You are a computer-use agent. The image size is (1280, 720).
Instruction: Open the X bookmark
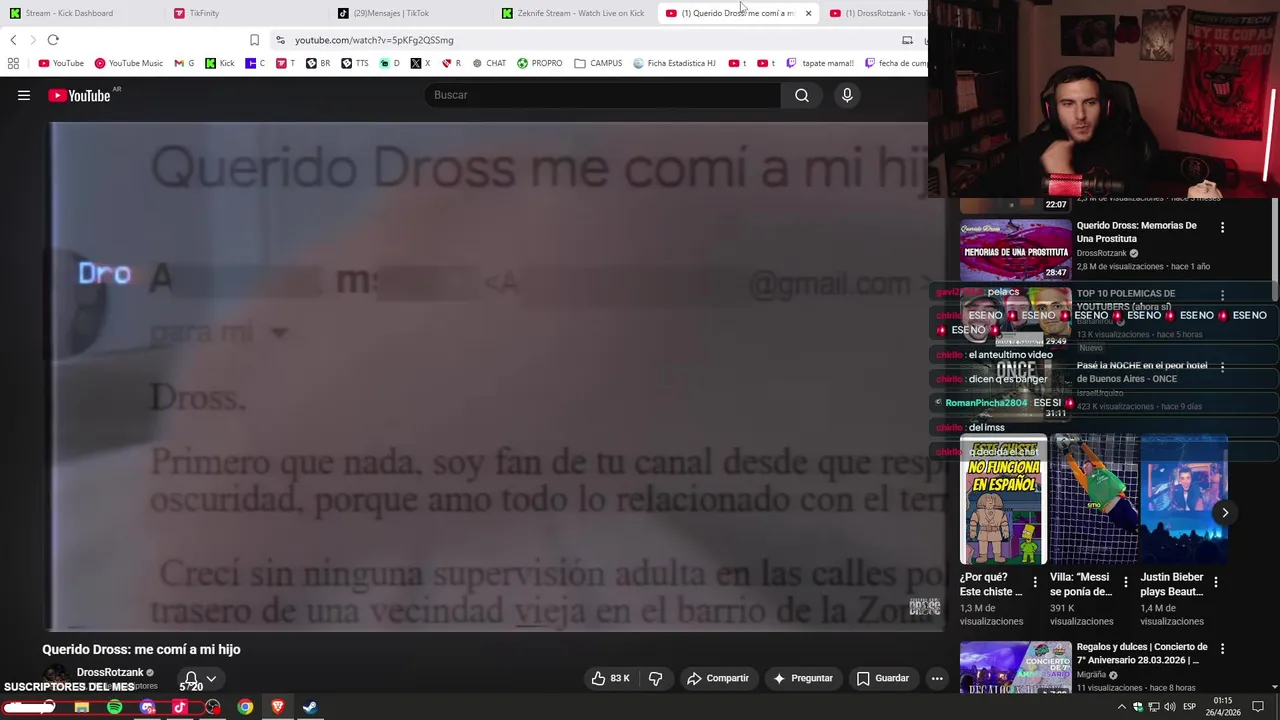point(421,63)
